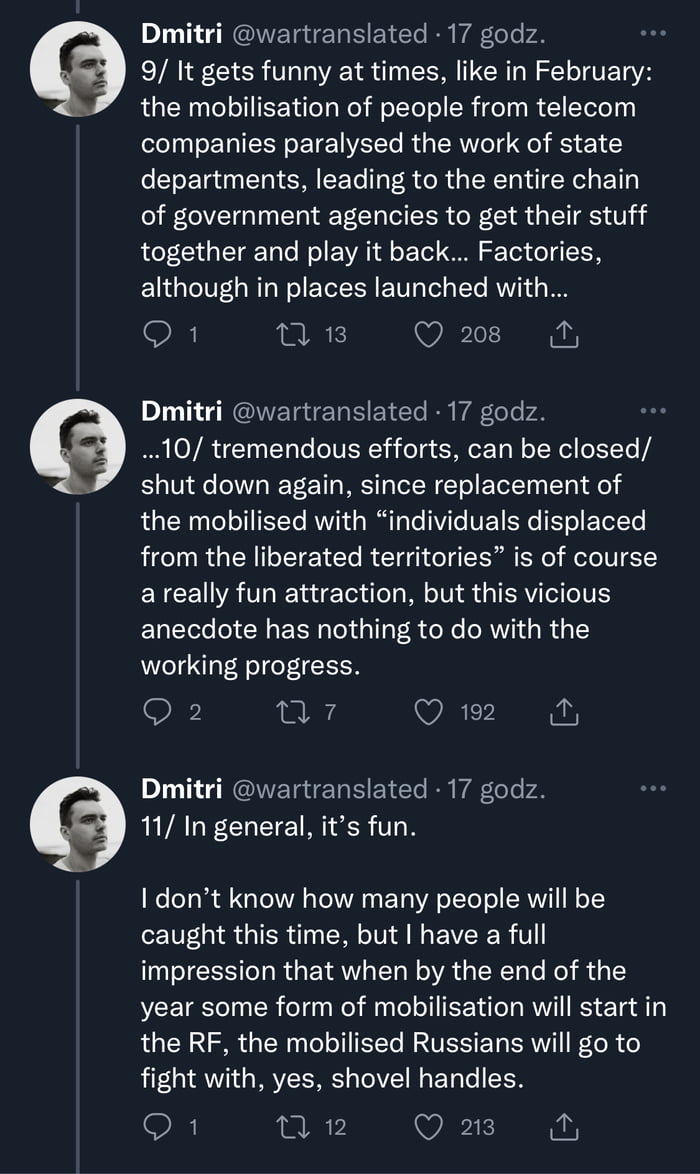This screenshot has height=1174, width=700.
Task: Click @wartranslated handle on the 11/ tweet
Action: tap(329, 789)
